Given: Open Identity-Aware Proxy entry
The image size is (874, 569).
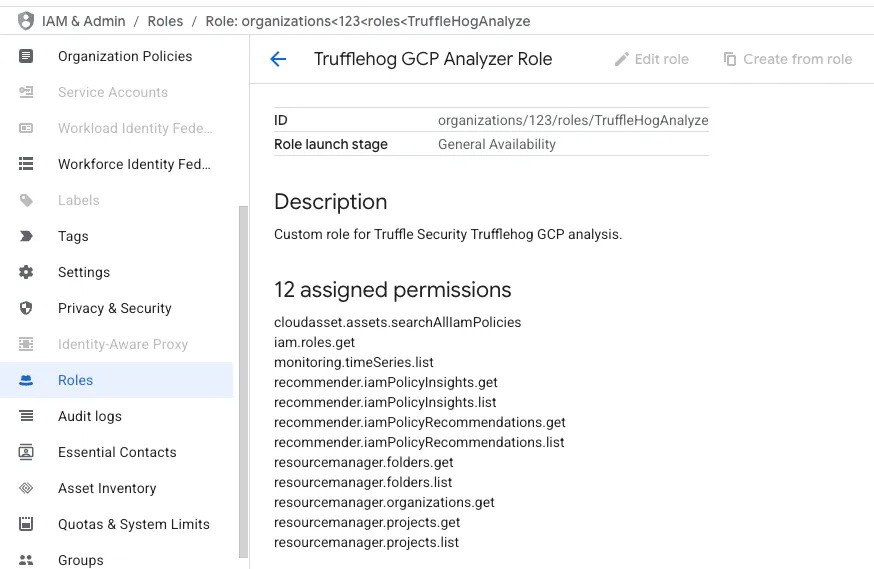Looking at the screenshot, I should tap(123, 344).
